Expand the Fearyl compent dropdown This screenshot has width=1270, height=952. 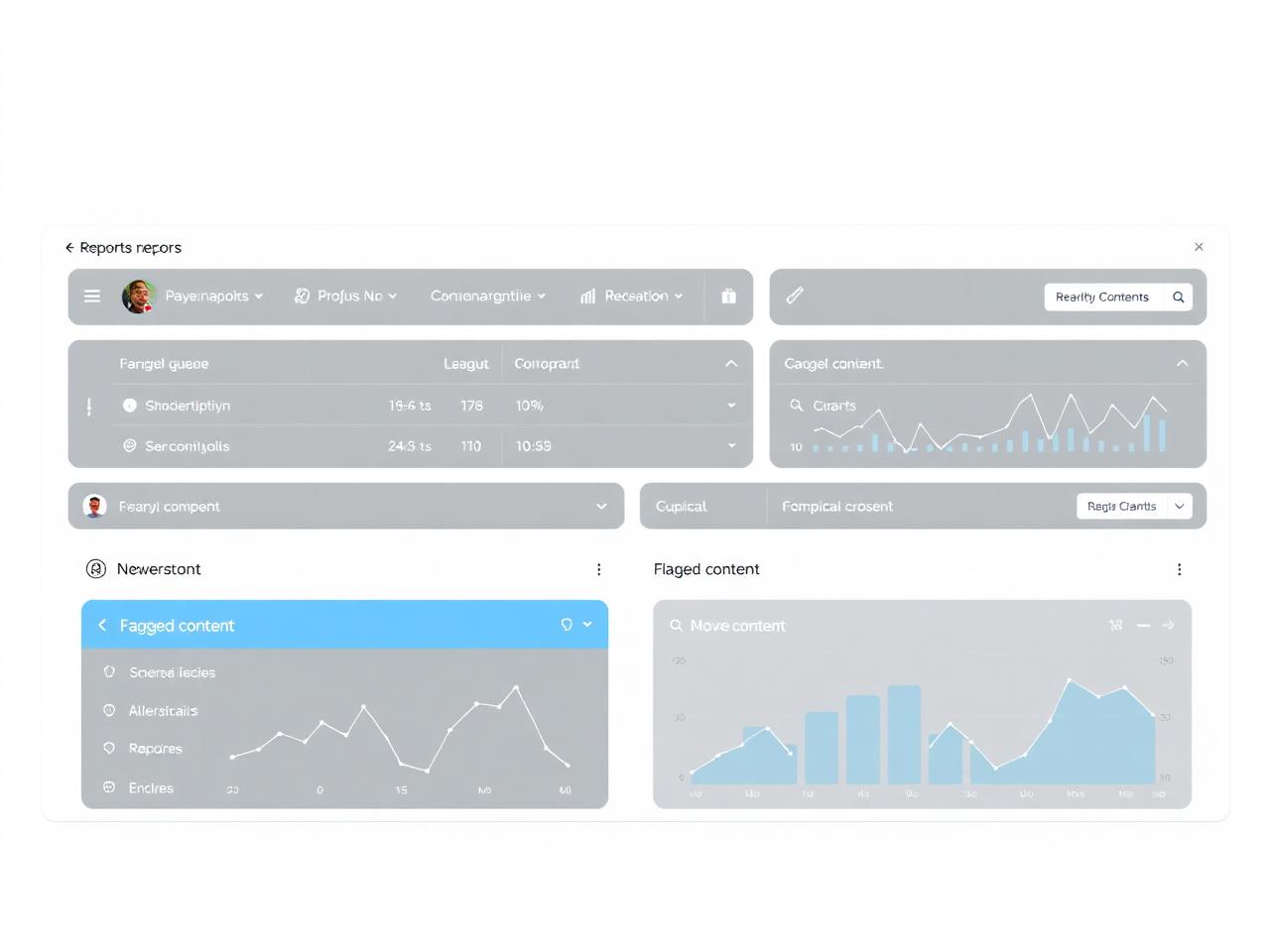tap(601, 507)
